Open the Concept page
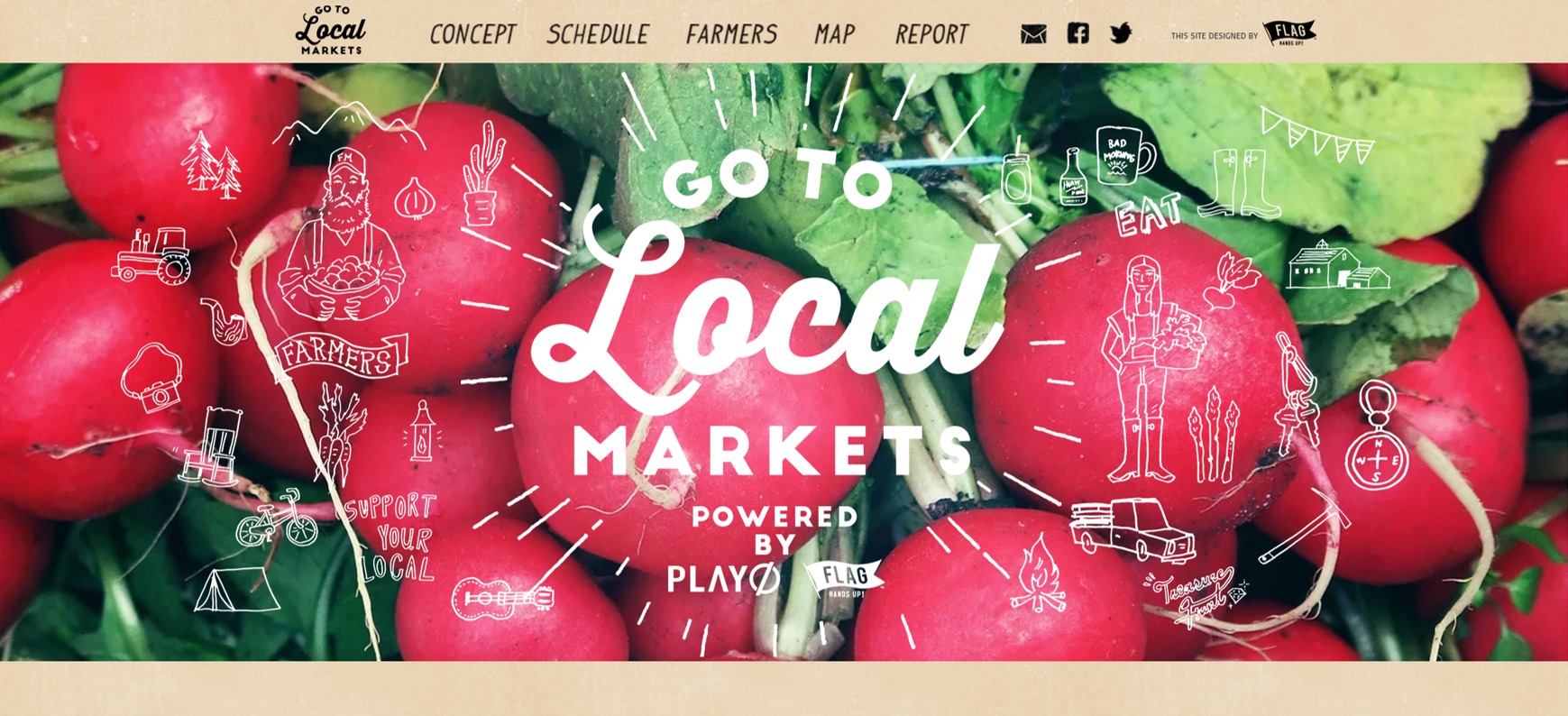The width and height of the screenshot is (1568, 716). coord(472,34)
